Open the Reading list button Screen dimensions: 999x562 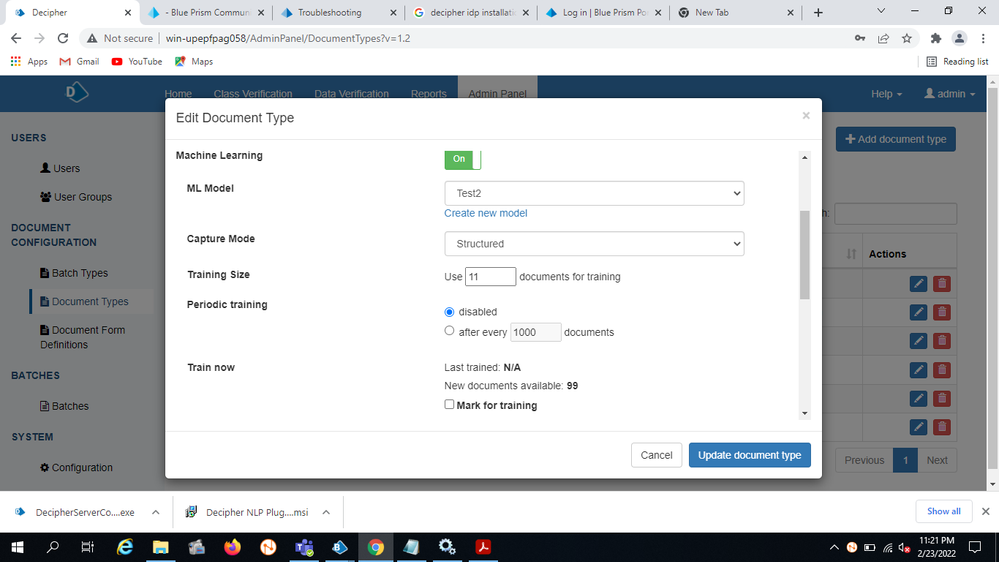coord(957,61)
